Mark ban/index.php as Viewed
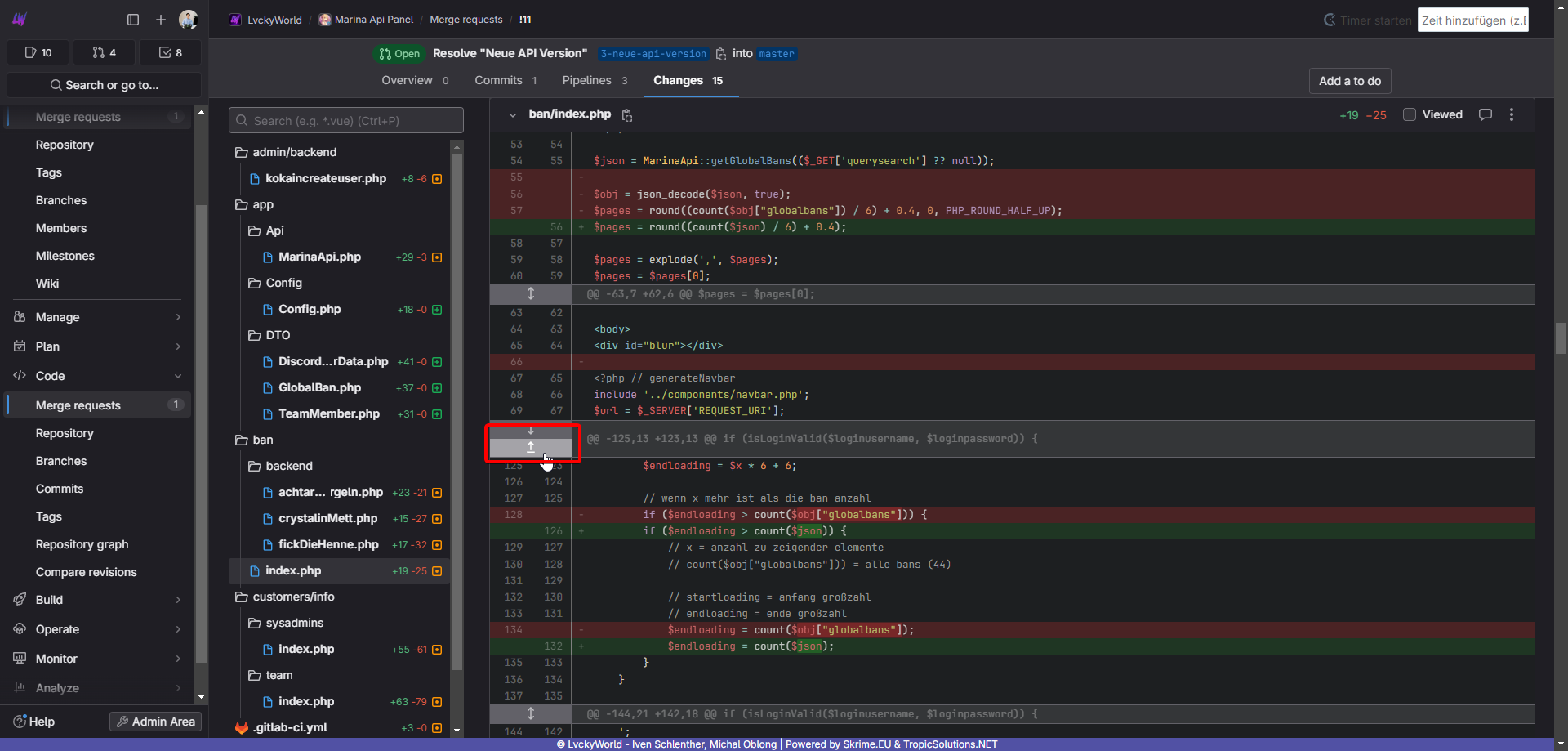Screen dimensions: 1568x751 (1410, 114)
